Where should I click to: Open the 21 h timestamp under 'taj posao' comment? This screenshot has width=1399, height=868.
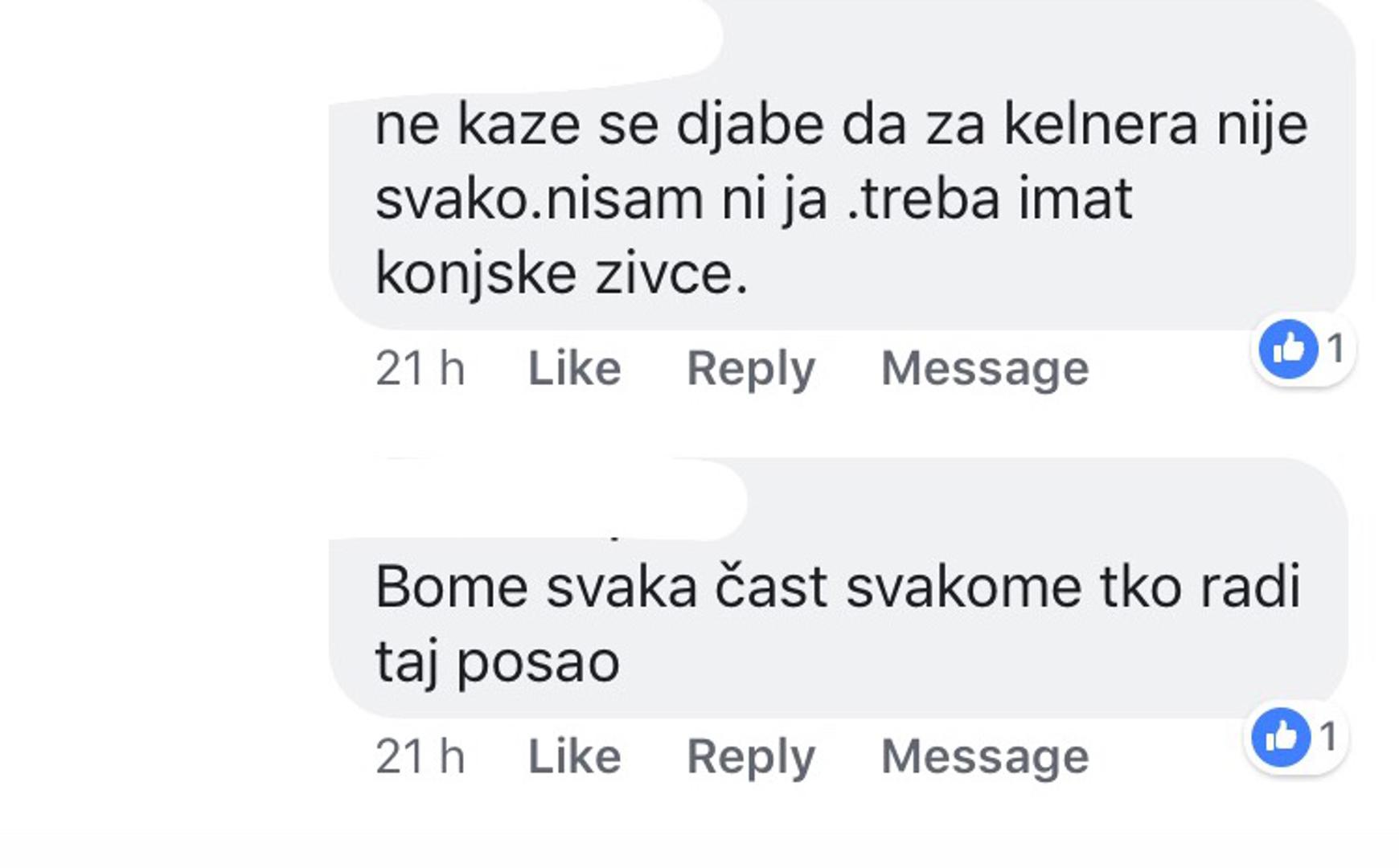point(420,756)
